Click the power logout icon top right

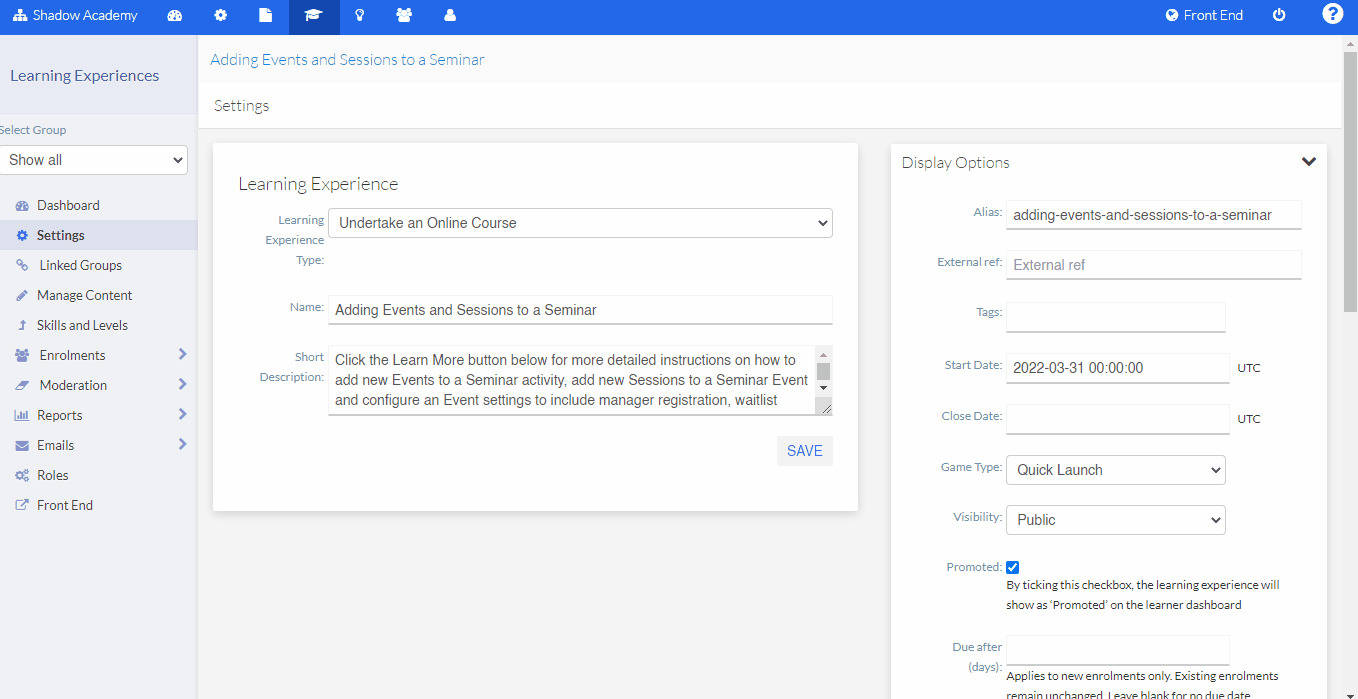click(1279, 15)
